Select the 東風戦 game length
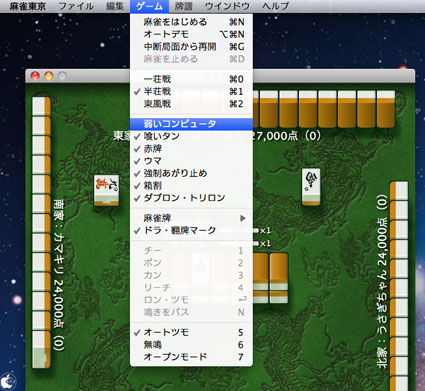 pyautogui.click(x=191, y=104)
